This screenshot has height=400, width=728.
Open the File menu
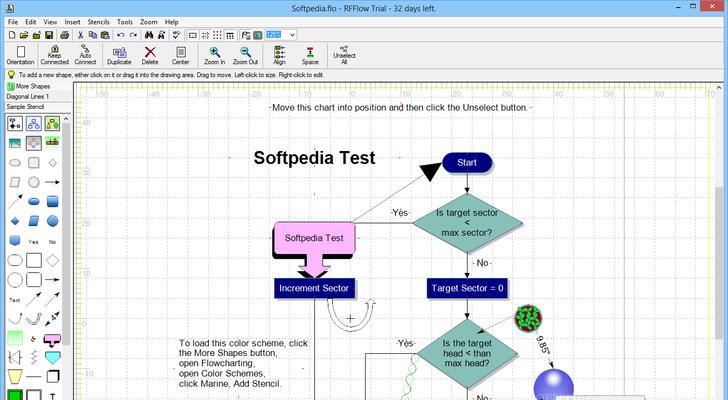pos(13,22)
